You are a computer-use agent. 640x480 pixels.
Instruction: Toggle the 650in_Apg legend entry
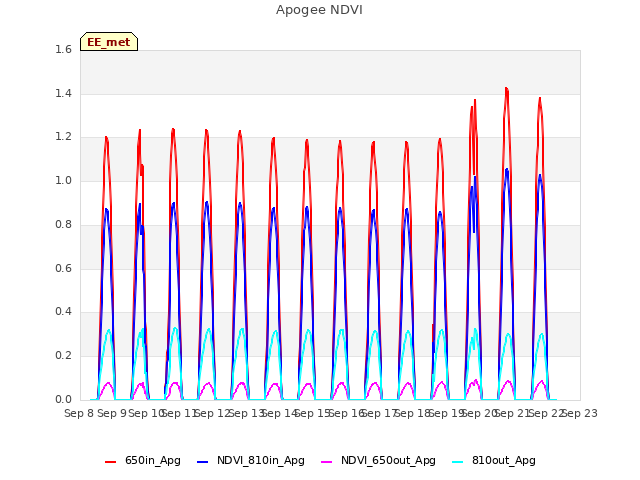pyautogui.click(x=143, y=460)
